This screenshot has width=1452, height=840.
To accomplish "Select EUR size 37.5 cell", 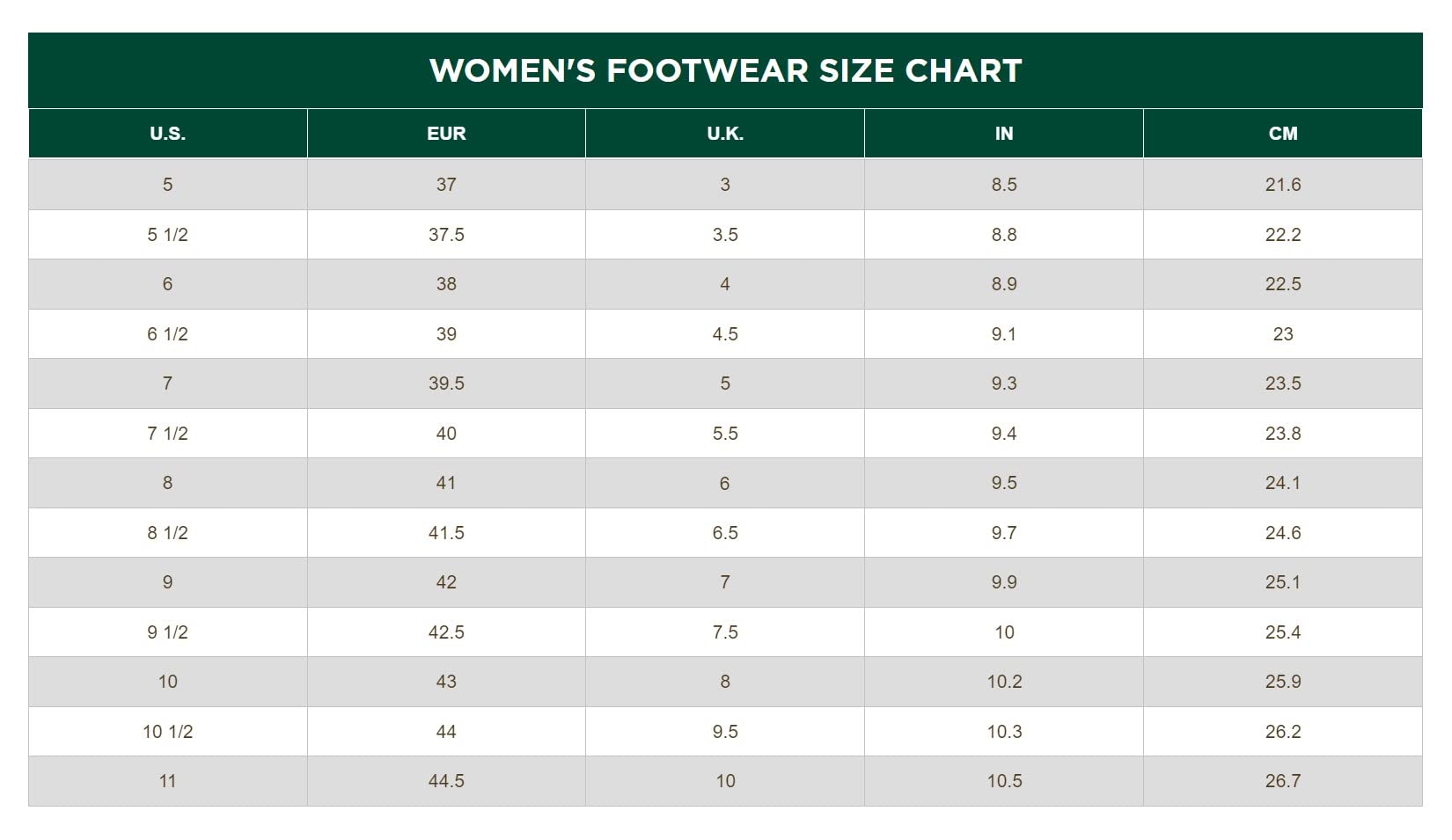I will tap(446, 235).
